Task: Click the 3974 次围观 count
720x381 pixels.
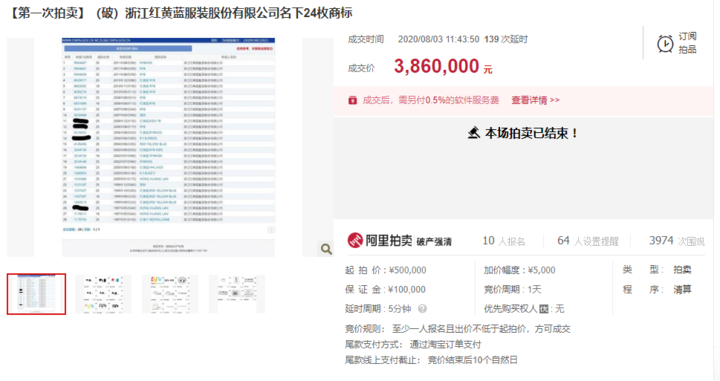Action: pyautogui.click(x=676, y=241)
